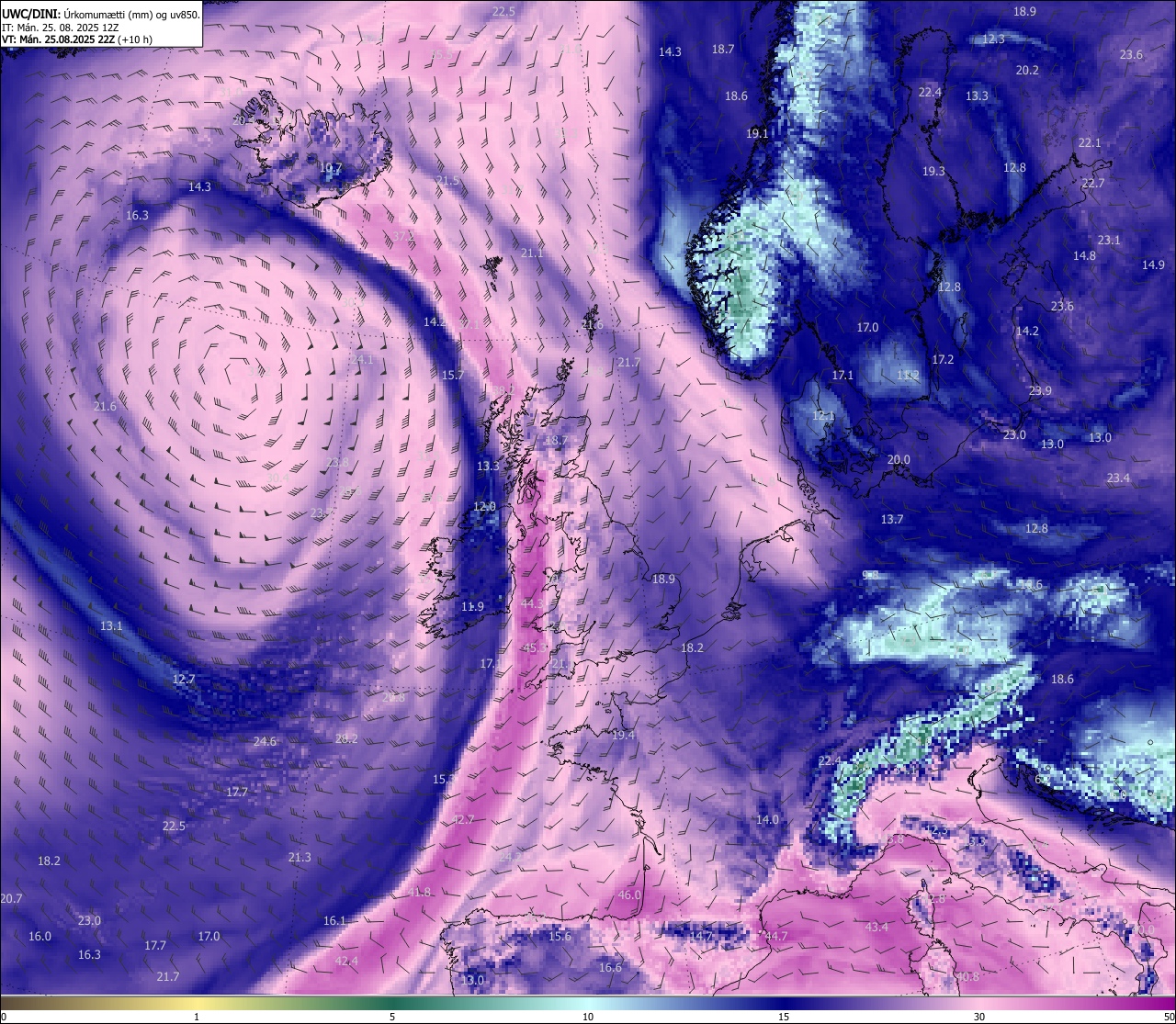Viewport: 1176px width, 1024px height.
Task: Click the "21.1" value near the Faroes
Action: tap(532, 253)
